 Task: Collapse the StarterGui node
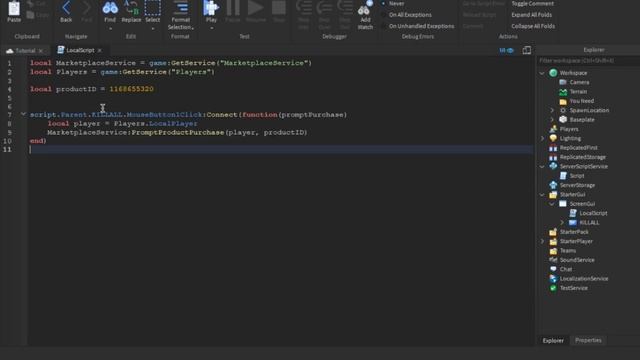tap(542, 195)
